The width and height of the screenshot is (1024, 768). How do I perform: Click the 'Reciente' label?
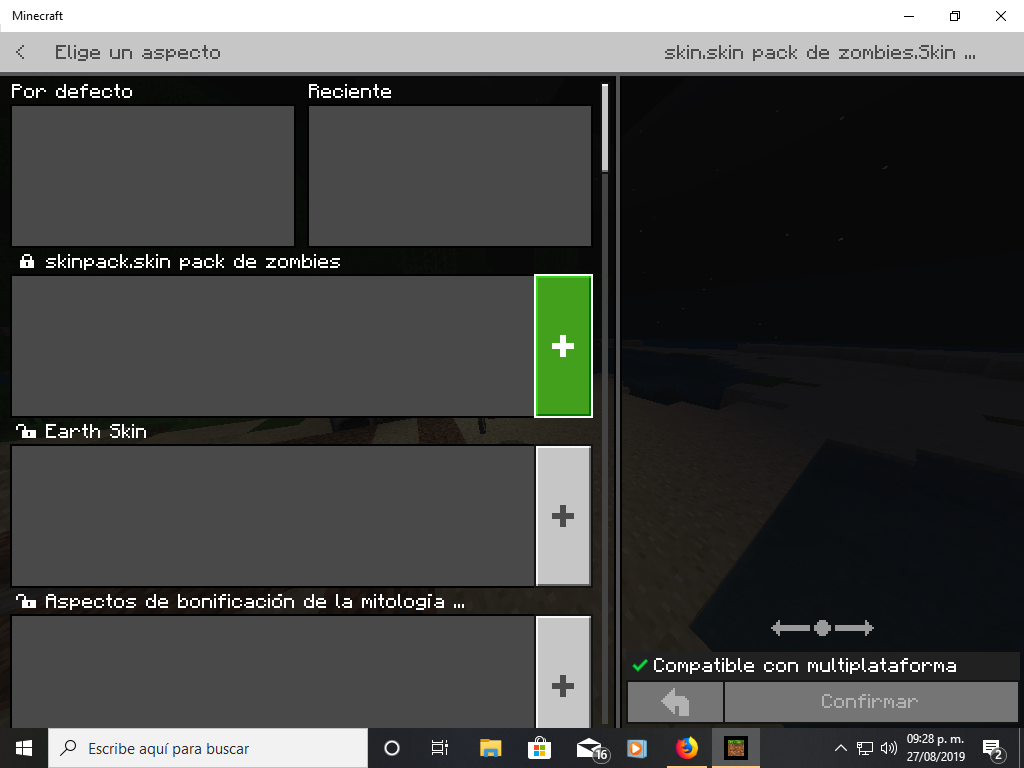tap(350, 91)
